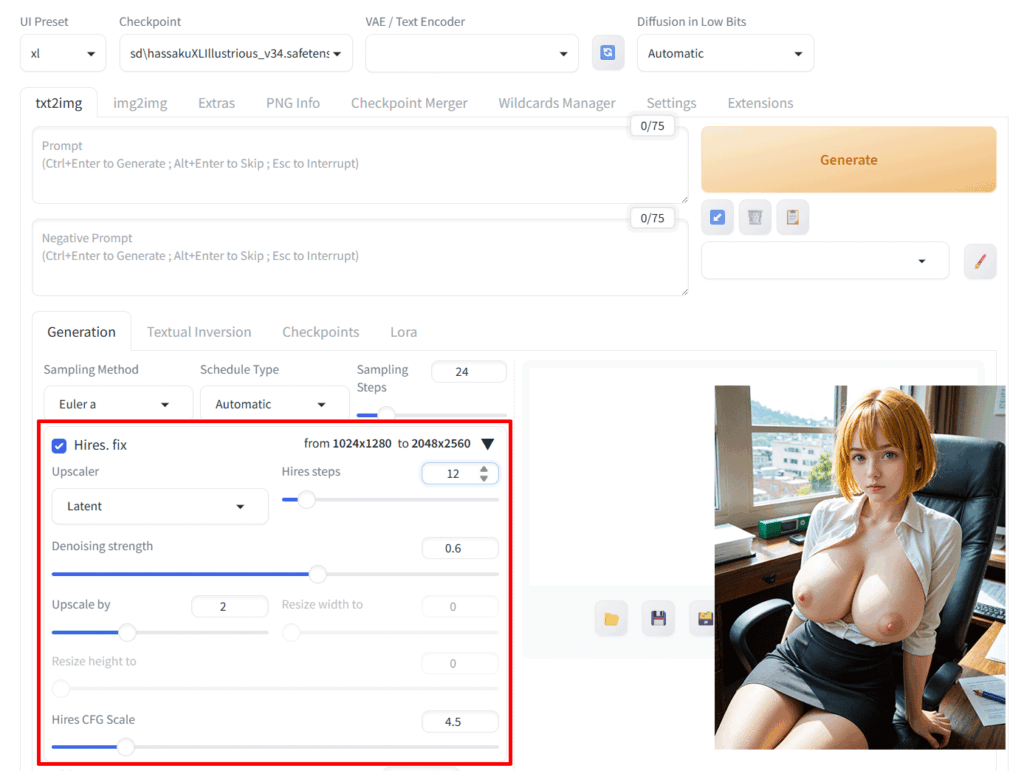This screenshot has width=1024, height=771.
Task: Open the Checkpoint selection dropdown
Action: [235, 53]
